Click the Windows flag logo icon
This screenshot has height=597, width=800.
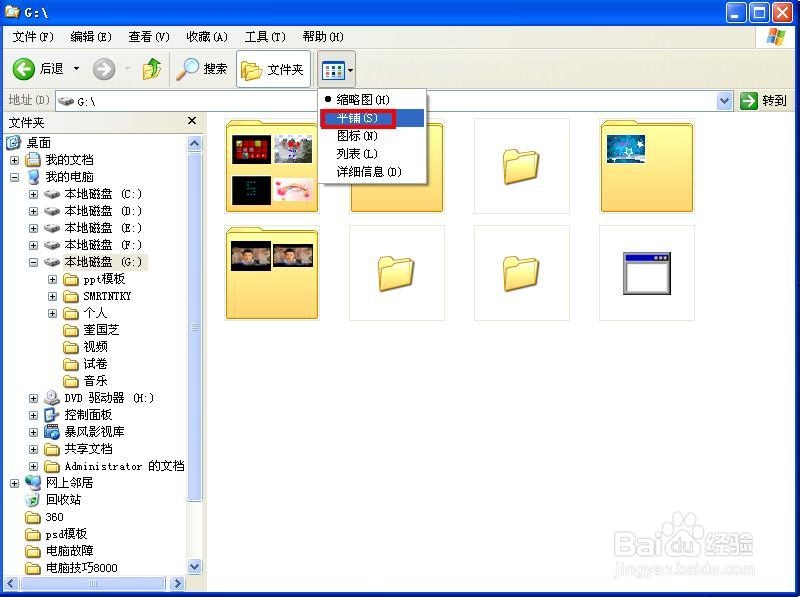coord(776,37)
